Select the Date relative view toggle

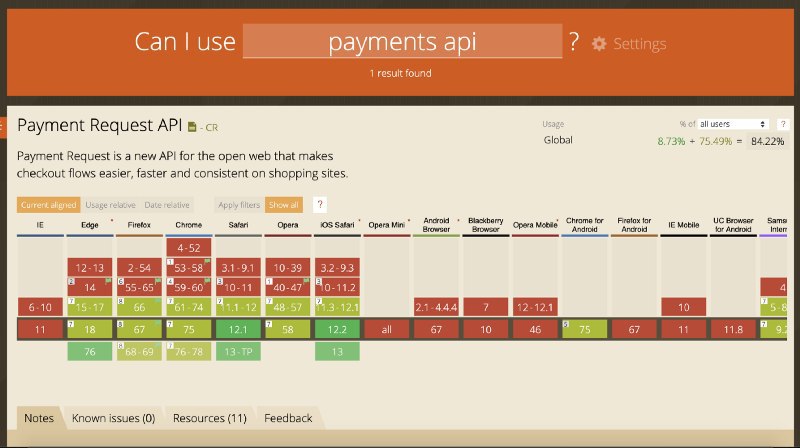[167, 205]
